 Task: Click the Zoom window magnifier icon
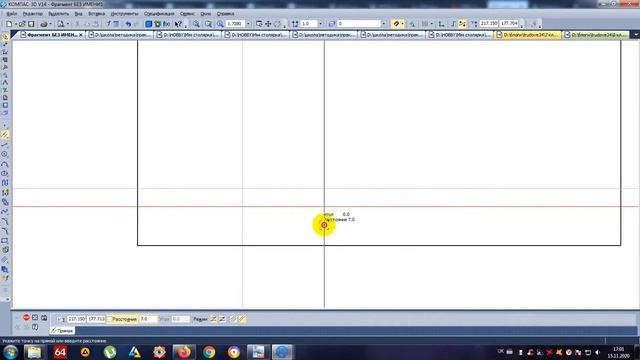click(209, 24)
